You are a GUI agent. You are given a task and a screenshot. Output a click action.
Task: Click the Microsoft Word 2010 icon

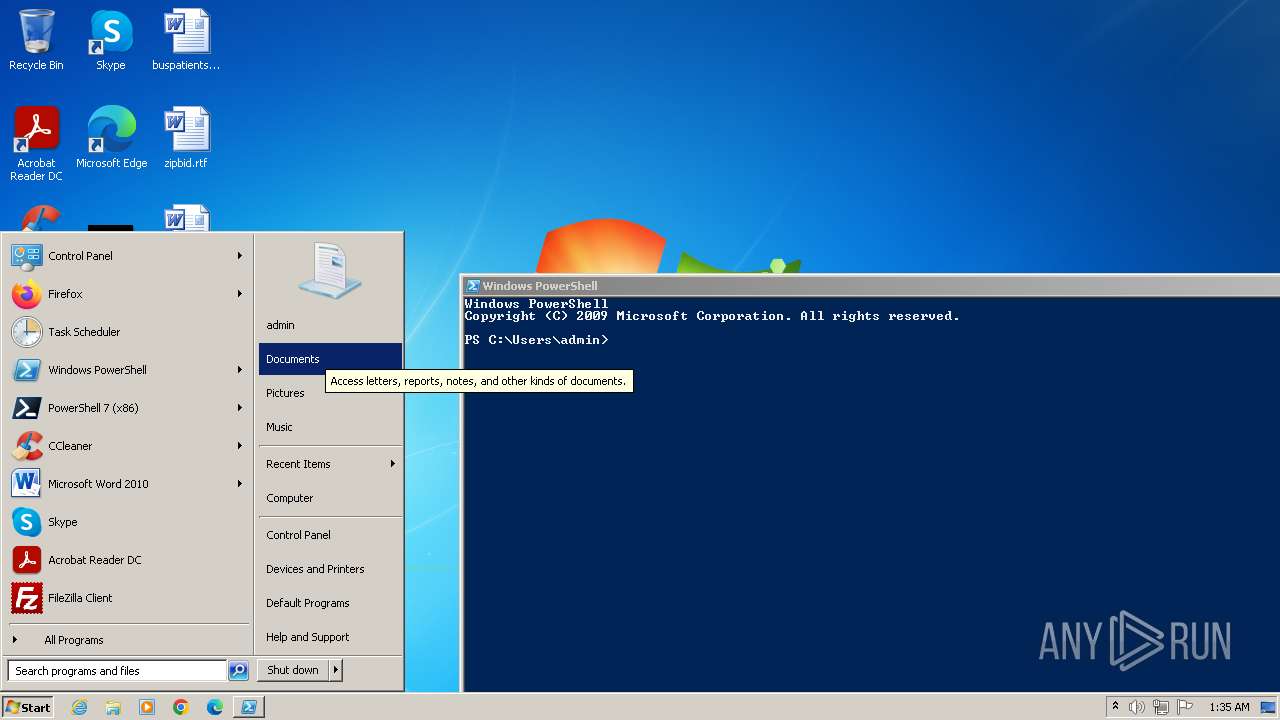pos(27,484)
